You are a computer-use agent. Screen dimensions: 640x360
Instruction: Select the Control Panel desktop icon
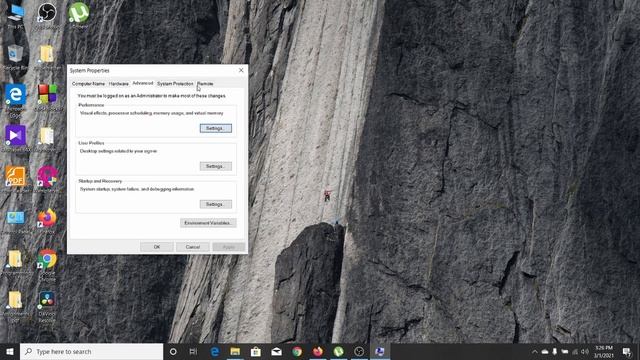(x=16, y=221)
